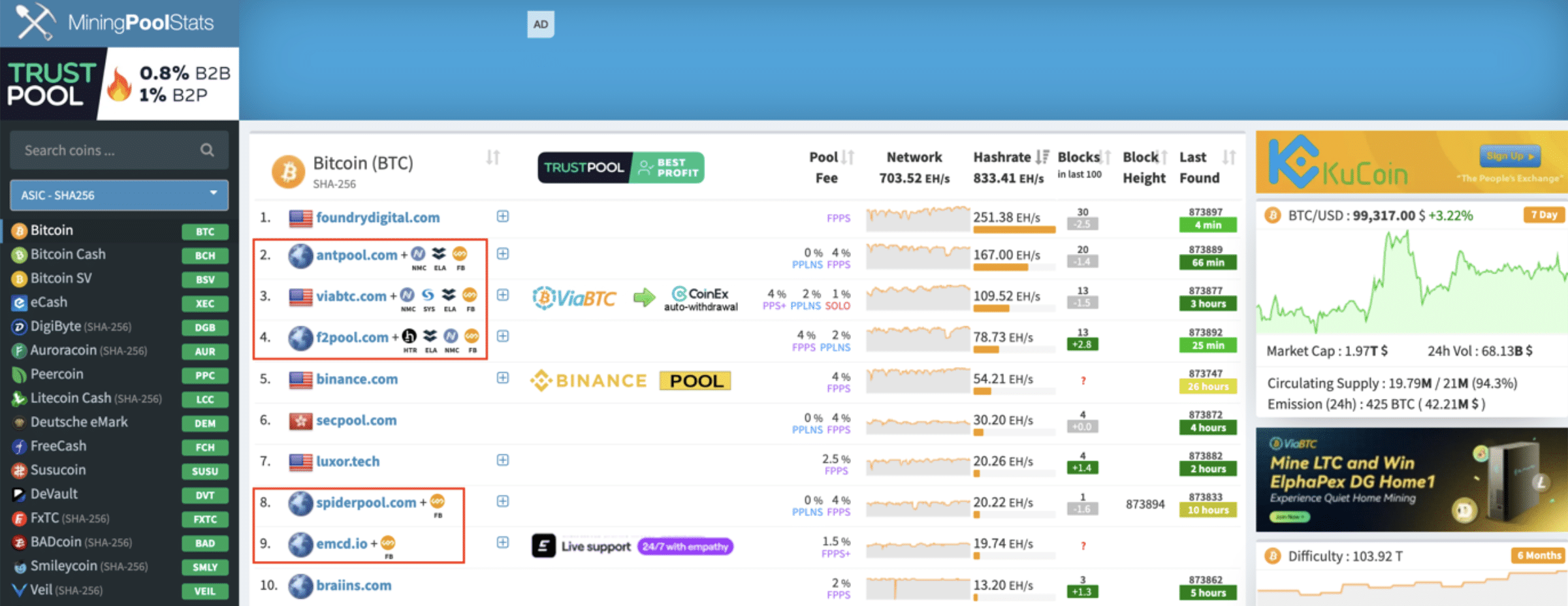Click the Trust Pool 0.8% B2B advertisement

[x=120, y=84]
